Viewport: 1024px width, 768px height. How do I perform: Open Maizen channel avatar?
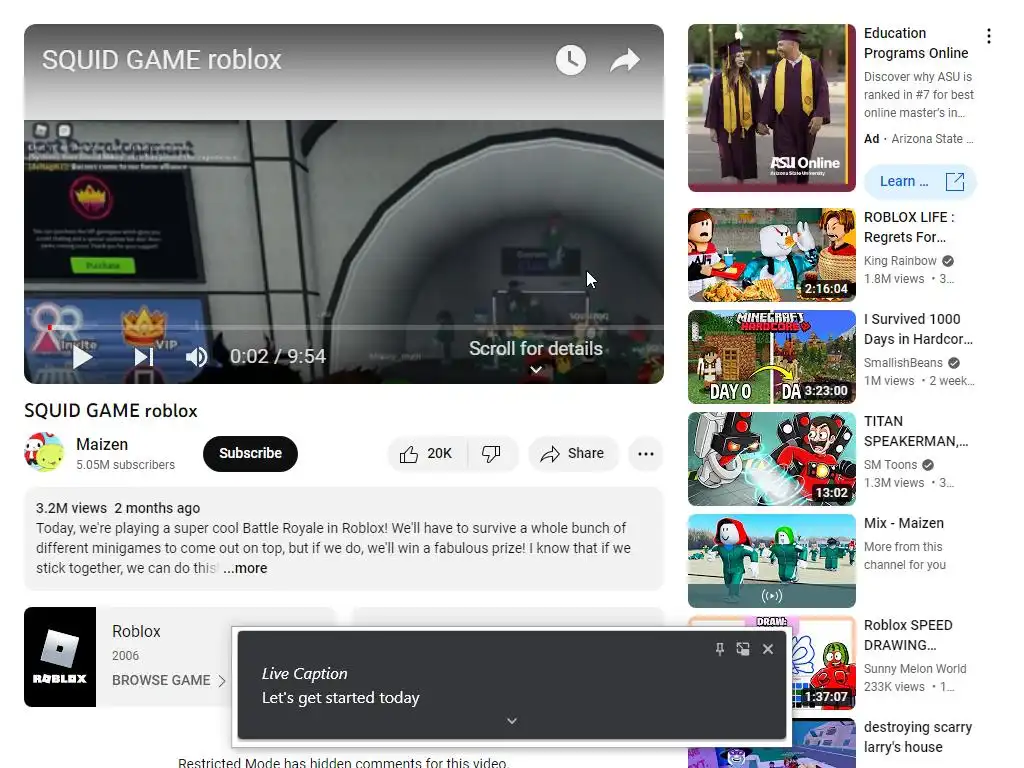point(44,453)
